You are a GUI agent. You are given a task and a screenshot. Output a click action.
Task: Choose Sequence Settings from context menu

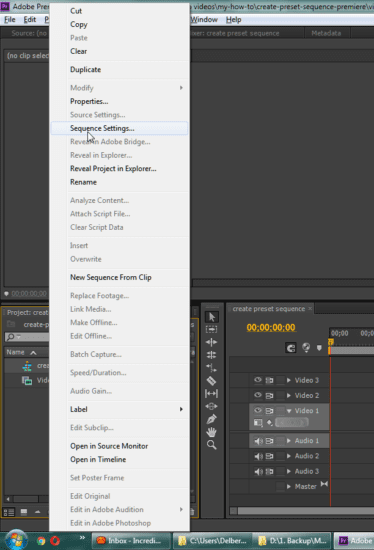(119, 128)
